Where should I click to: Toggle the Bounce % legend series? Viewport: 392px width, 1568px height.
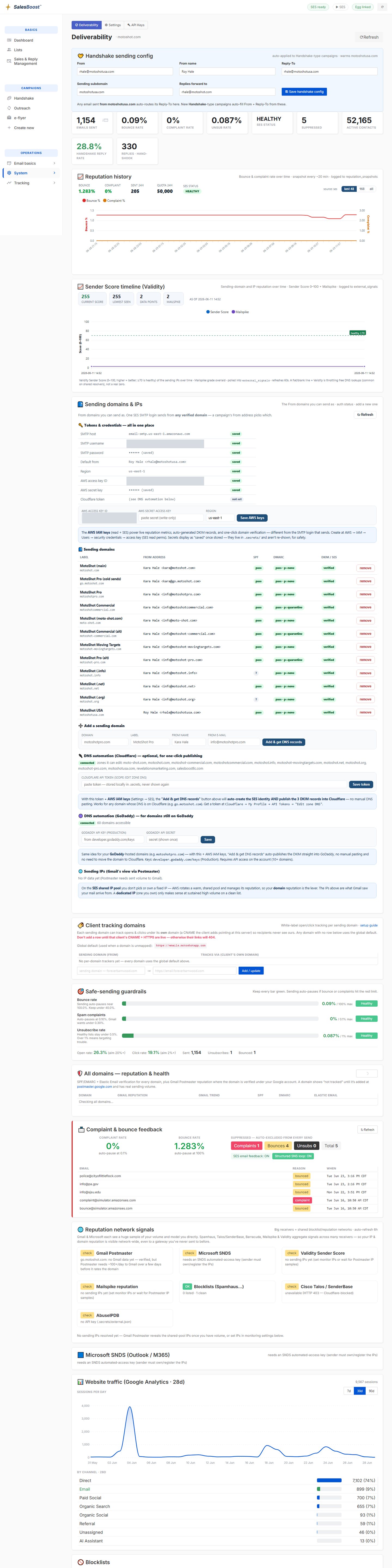(91, 200)
